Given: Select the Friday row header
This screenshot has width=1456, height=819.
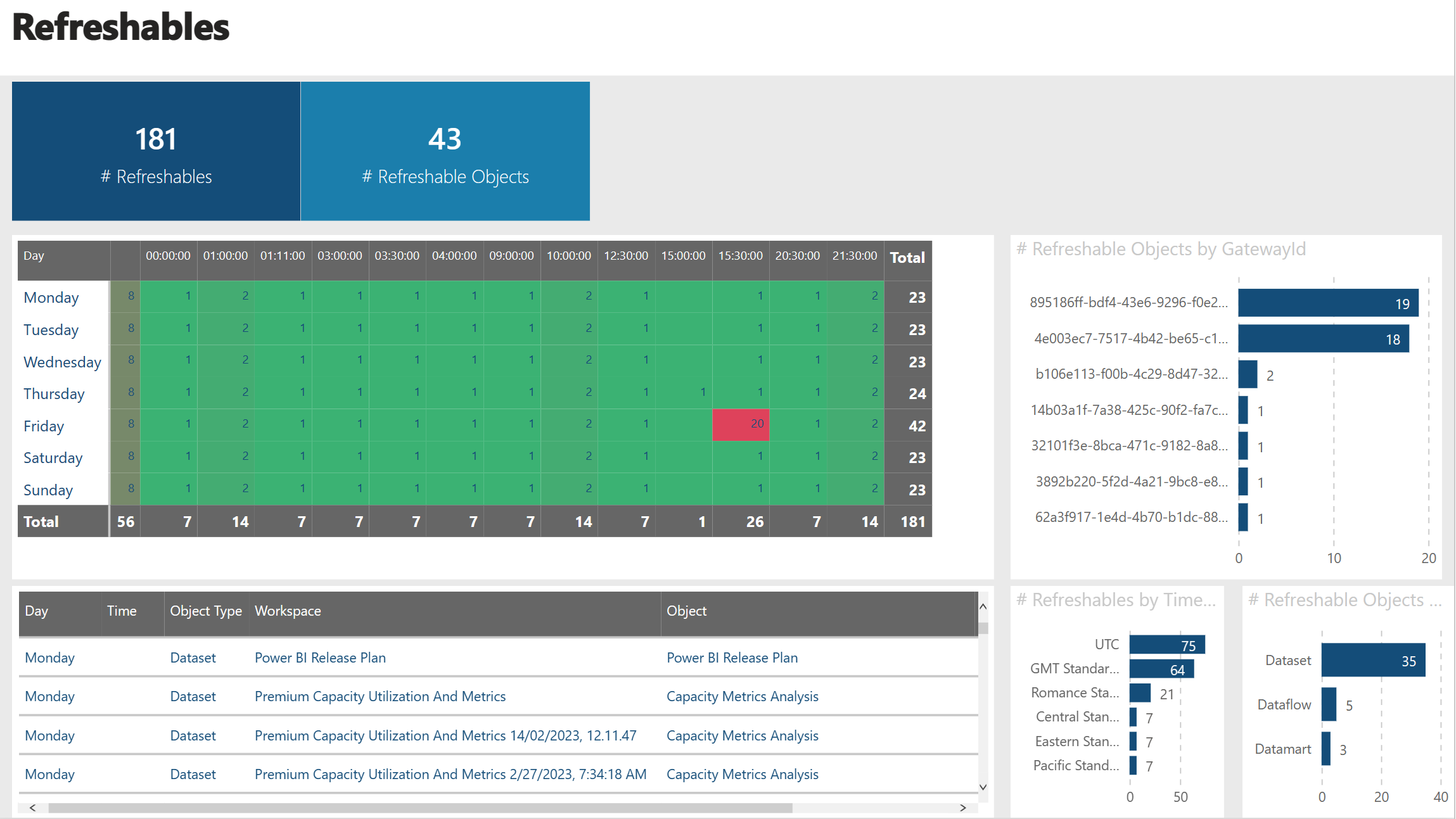Looking at the screenshot, I should coord(44,426).
